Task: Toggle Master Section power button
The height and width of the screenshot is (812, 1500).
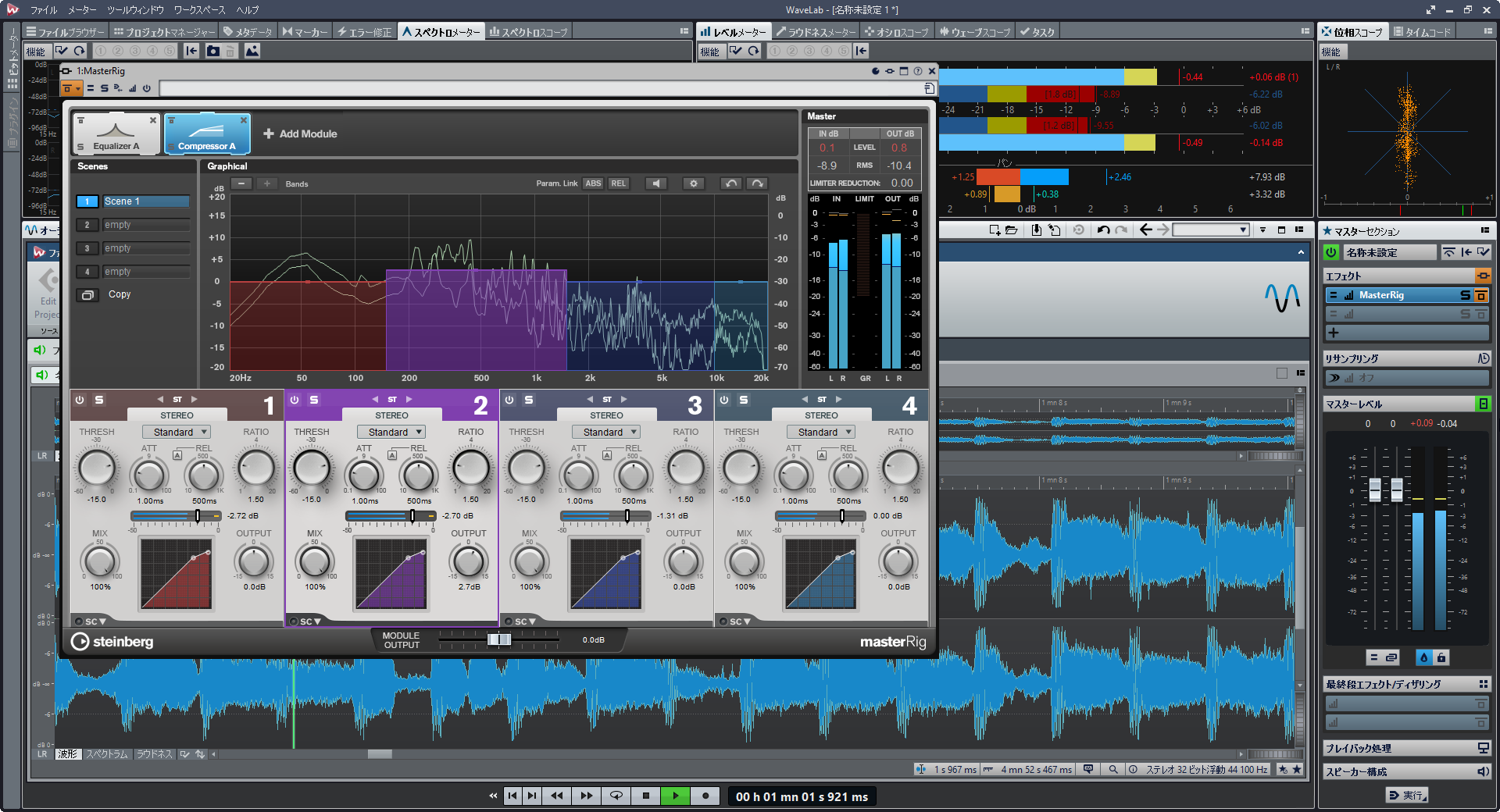Action: coord(1331,252)
